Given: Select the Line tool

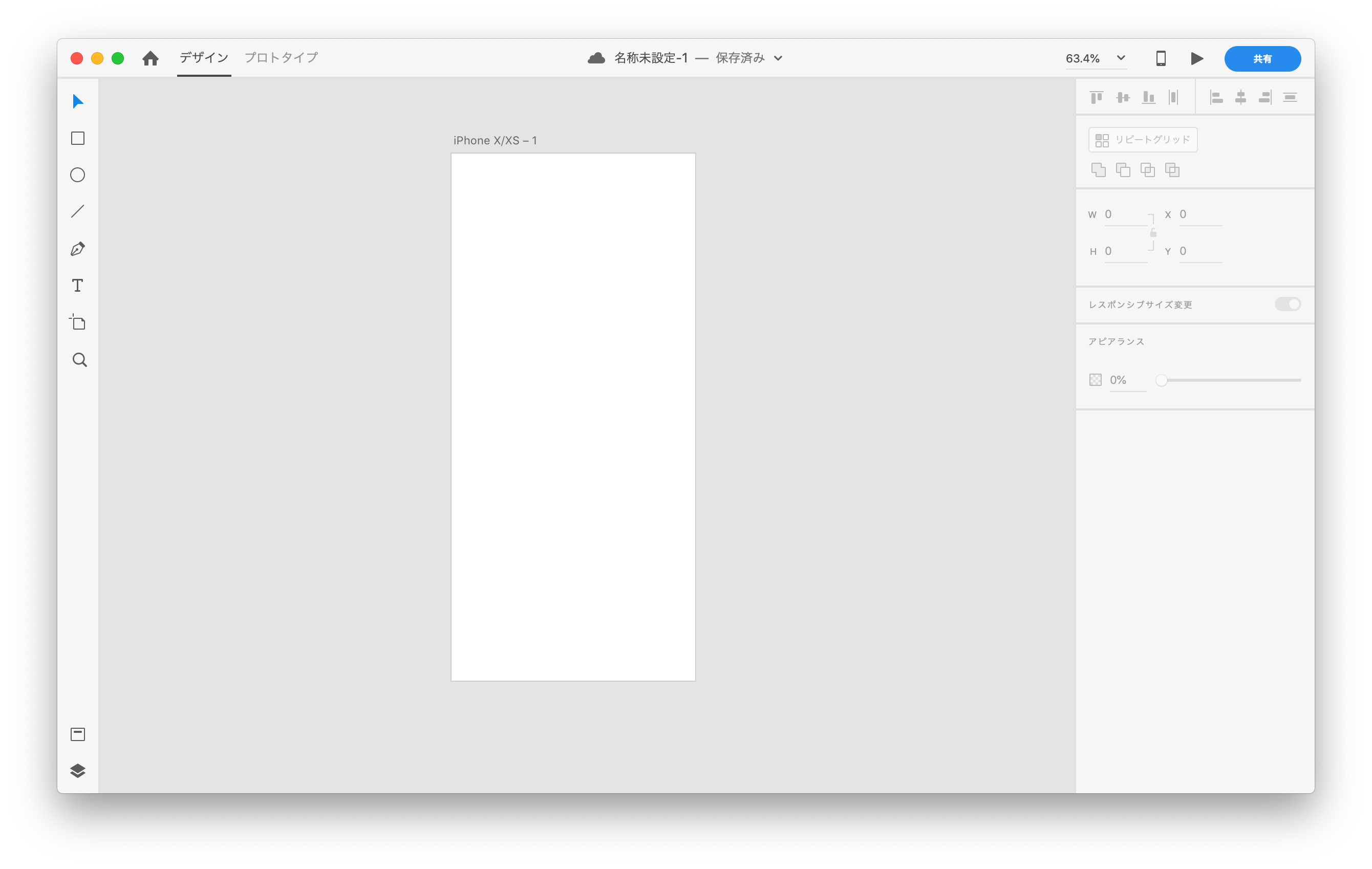Looking at the screenshot, I should tap(77, 211).
